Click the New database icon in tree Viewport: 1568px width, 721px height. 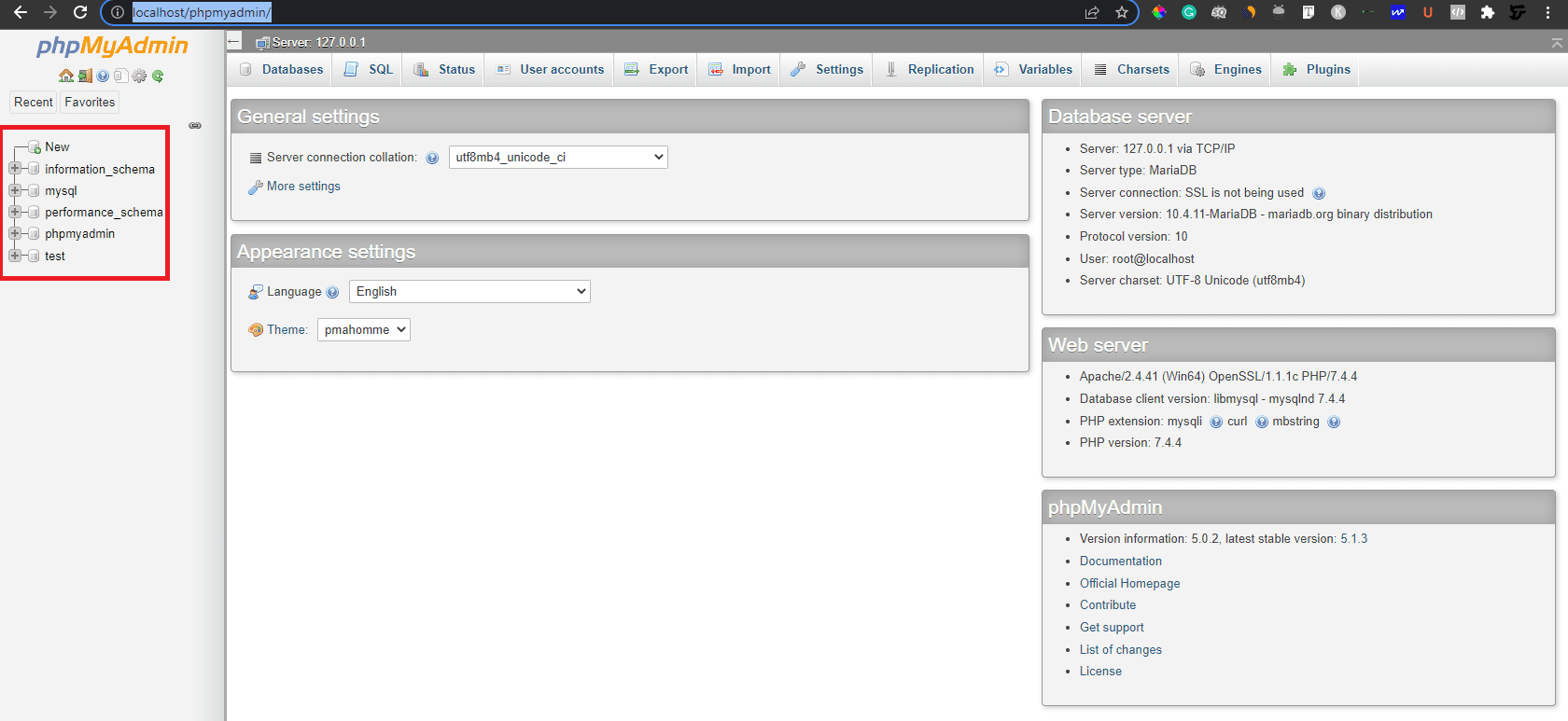point(35,147)
